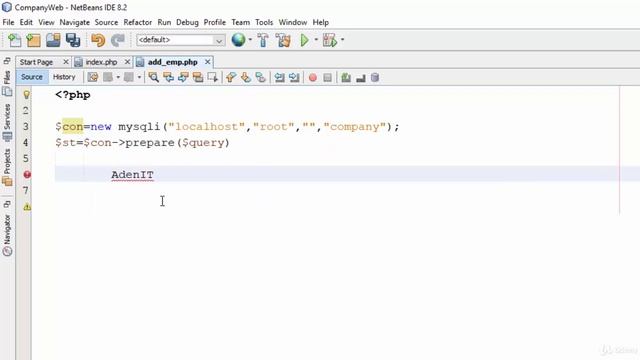Click the Last Edit toolbar icon

click(x=93, y=77)
